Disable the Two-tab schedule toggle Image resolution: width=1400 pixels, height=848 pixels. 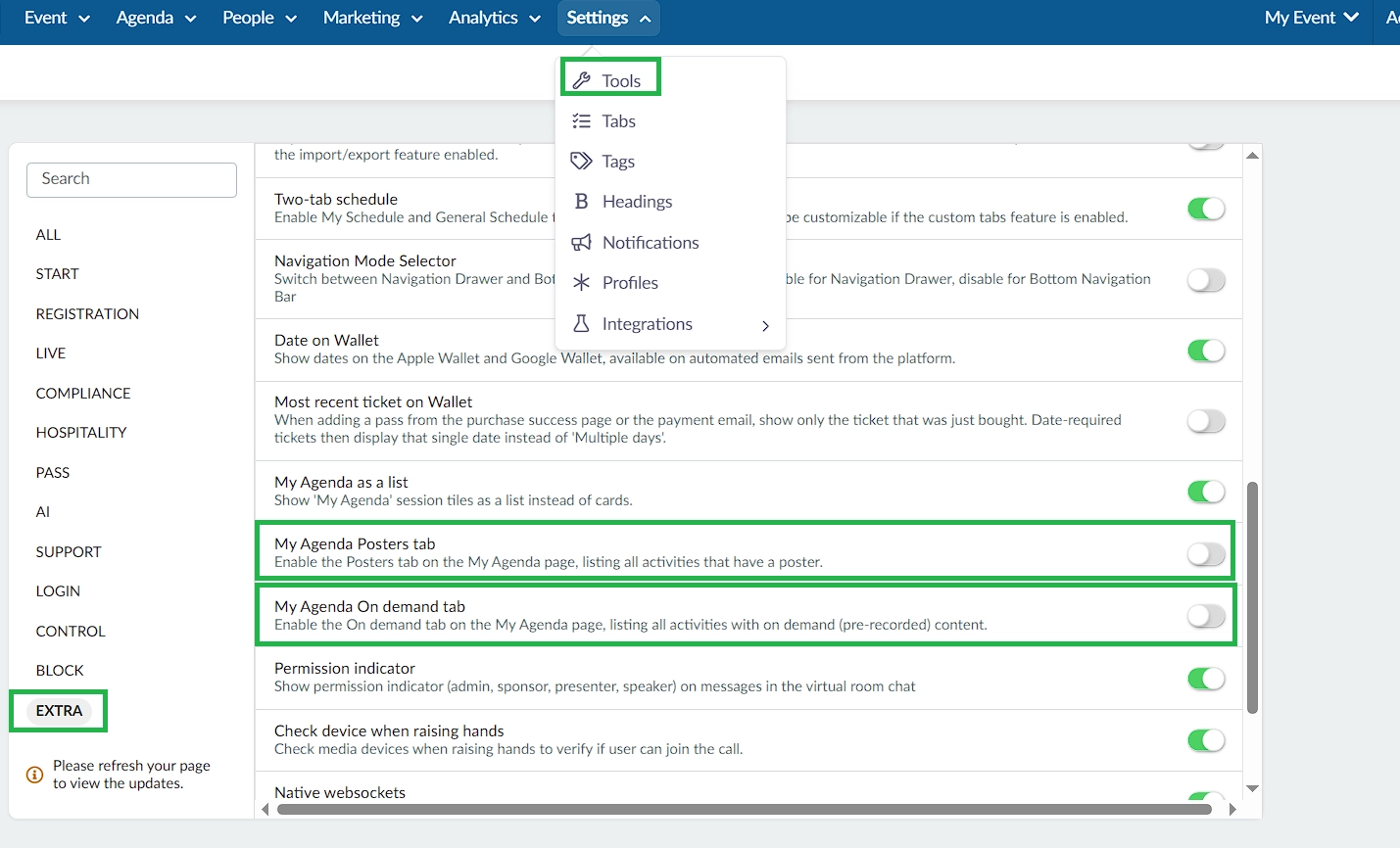click(1206, 209)
